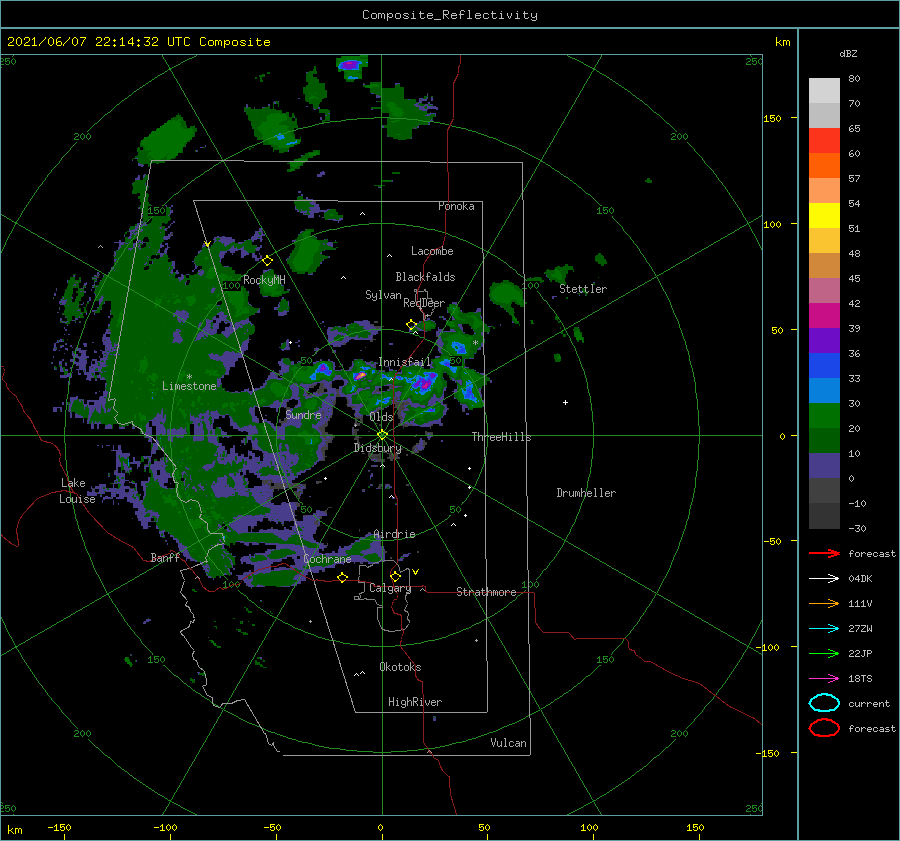Click the red forecast ellipse icon
This screenshot has height=841, width=900.
(824, 728)
